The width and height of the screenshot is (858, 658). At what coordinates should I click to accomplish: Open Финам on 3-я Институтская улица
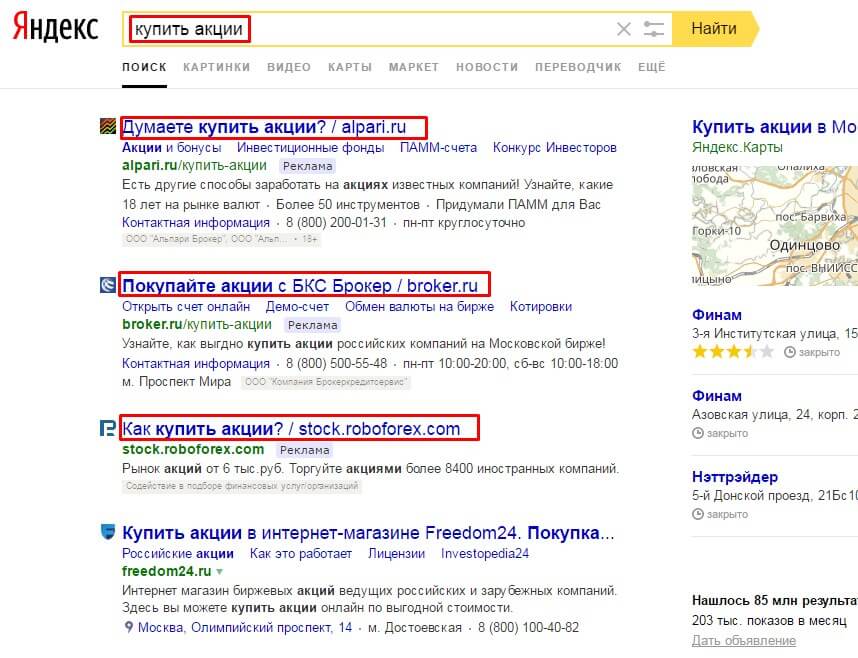[x=717, y=315]
